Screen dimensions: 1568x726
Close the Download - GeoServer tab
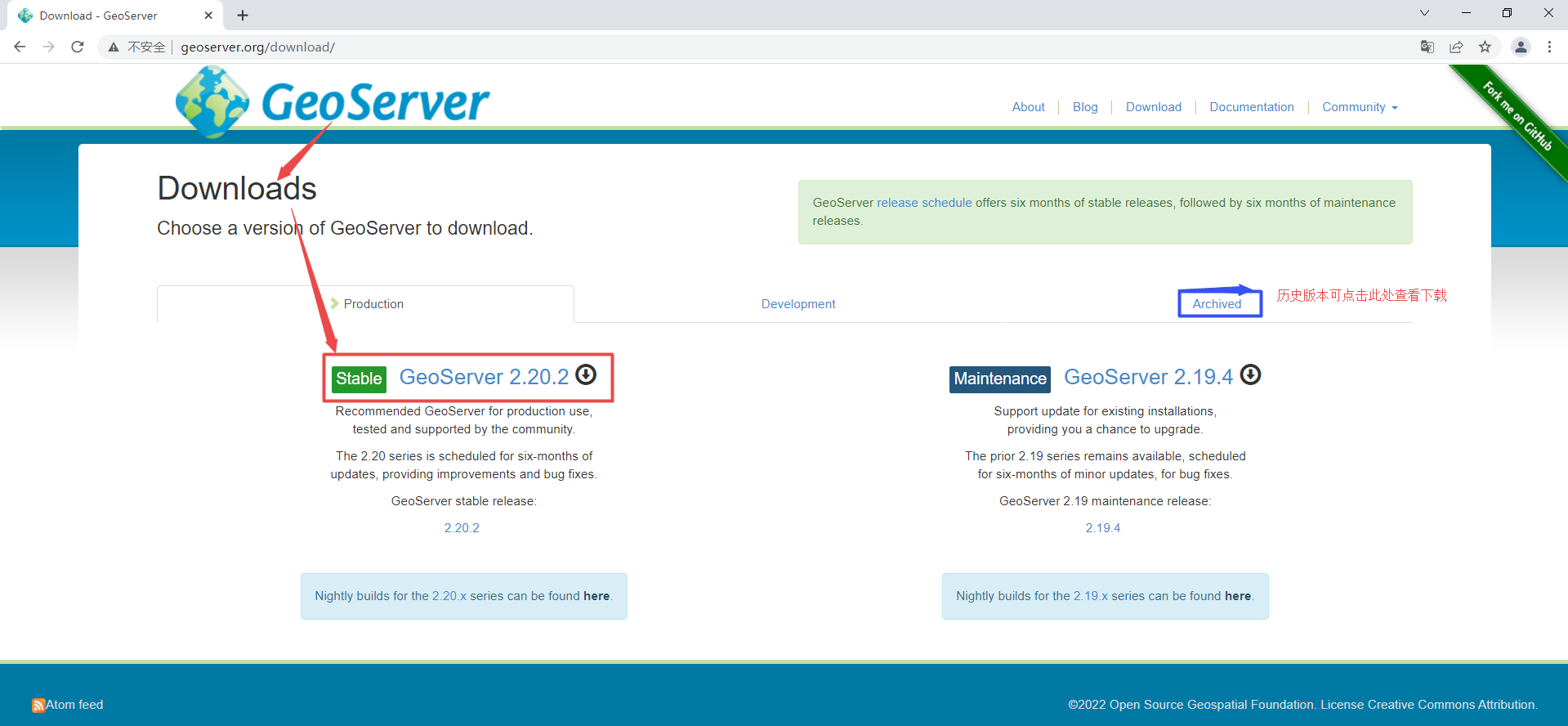point(208,15)
